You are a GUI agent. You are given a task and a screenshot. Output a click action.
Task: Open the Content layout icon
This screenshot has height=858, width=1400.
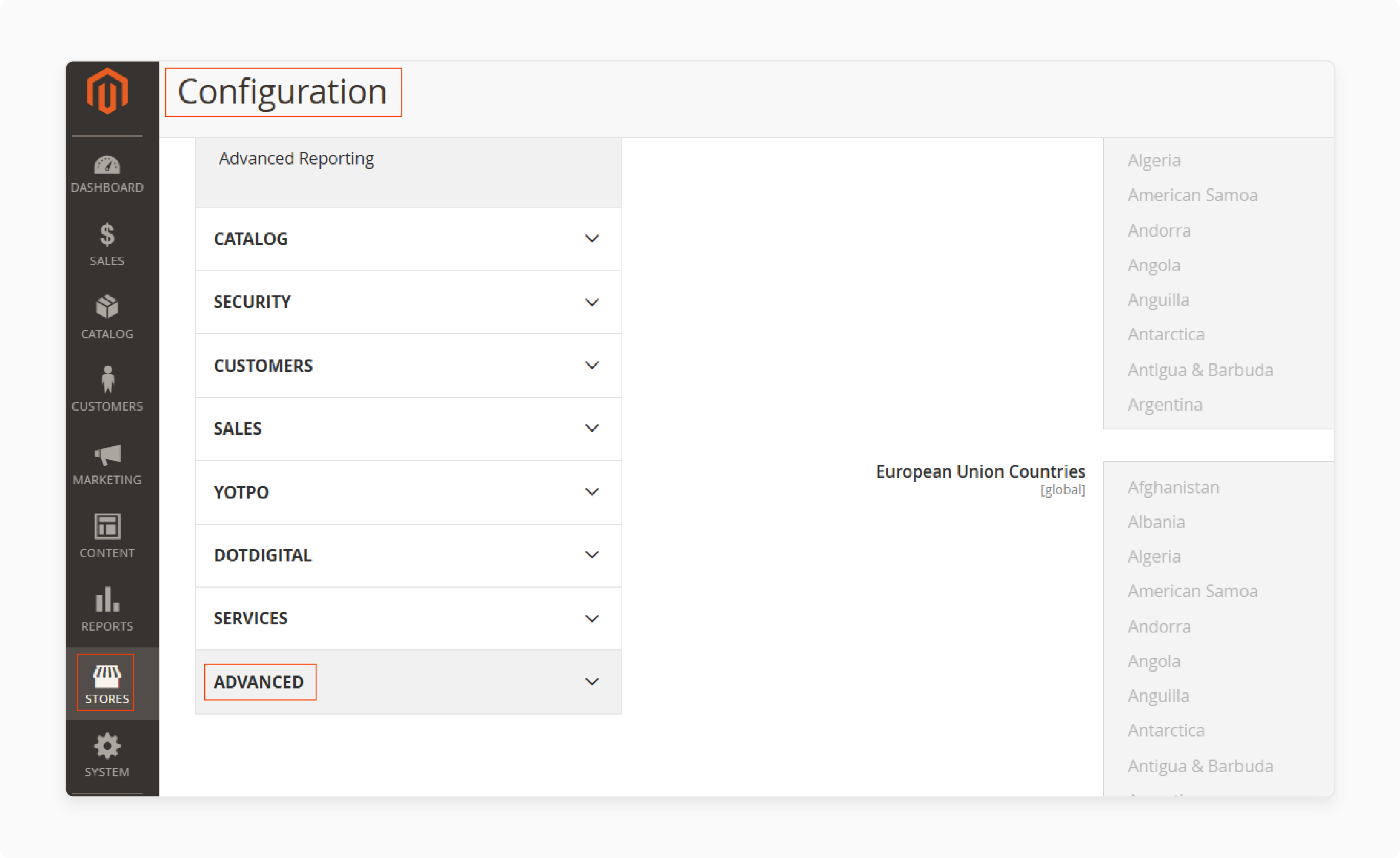pyautogui.click(x=107, y=527)
